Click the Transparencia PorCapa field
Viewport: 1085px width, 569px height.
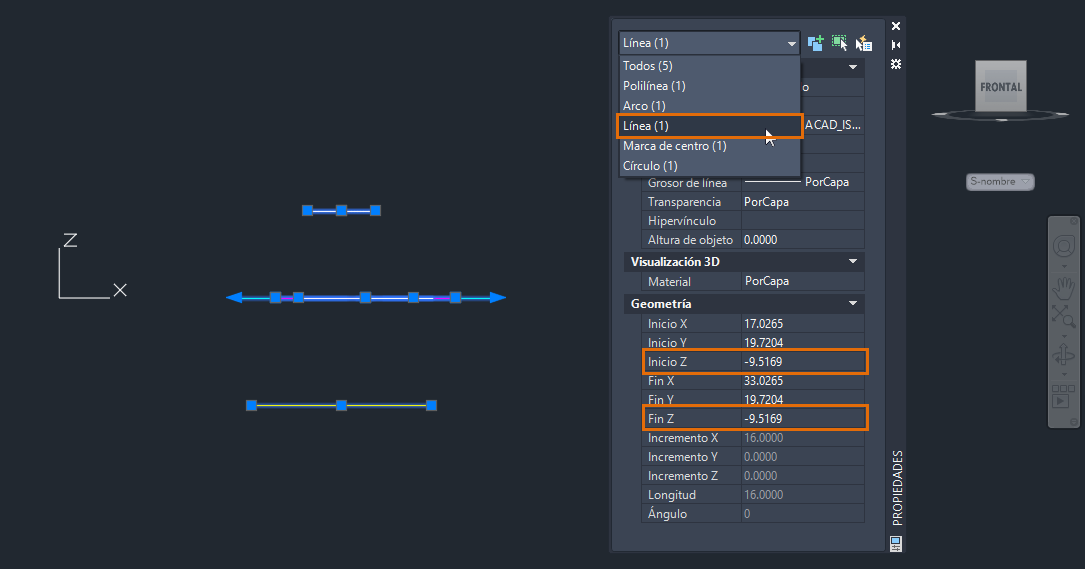point(803,202)
